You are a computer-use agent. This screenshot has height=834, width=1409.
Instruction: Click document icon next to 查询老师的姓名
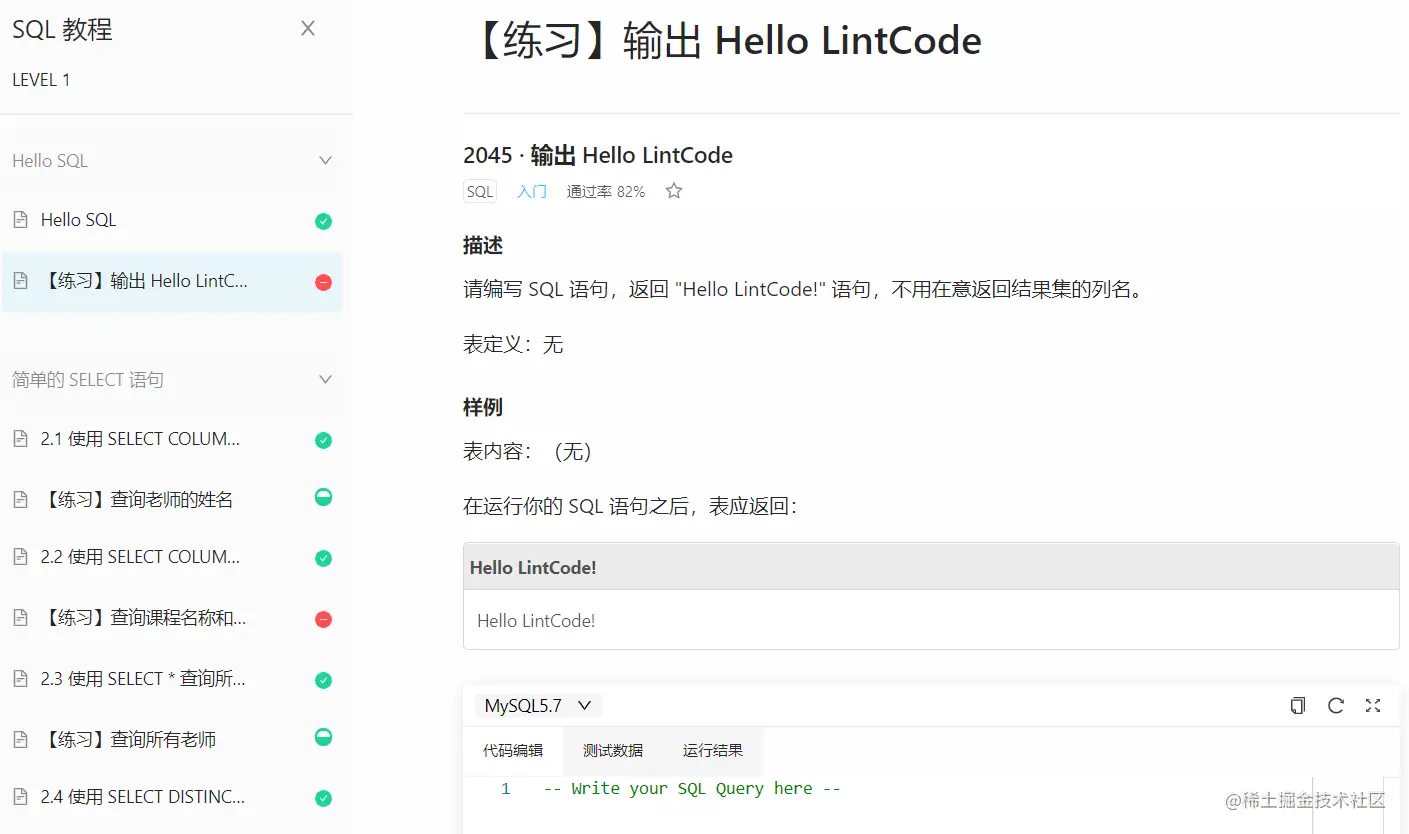pos(20,499)
